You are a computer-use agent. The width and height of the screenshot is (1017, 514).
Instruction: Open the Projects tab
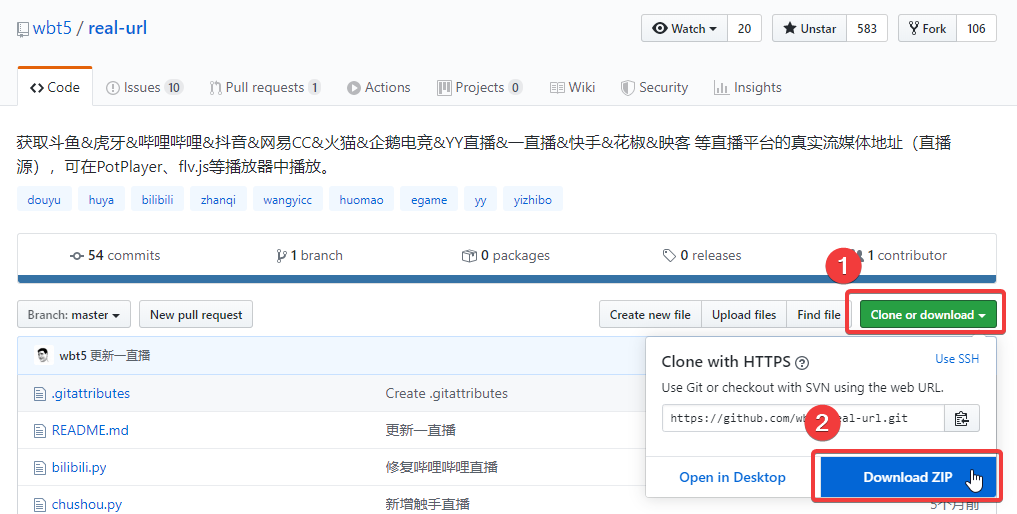click(x=480, y=88)
